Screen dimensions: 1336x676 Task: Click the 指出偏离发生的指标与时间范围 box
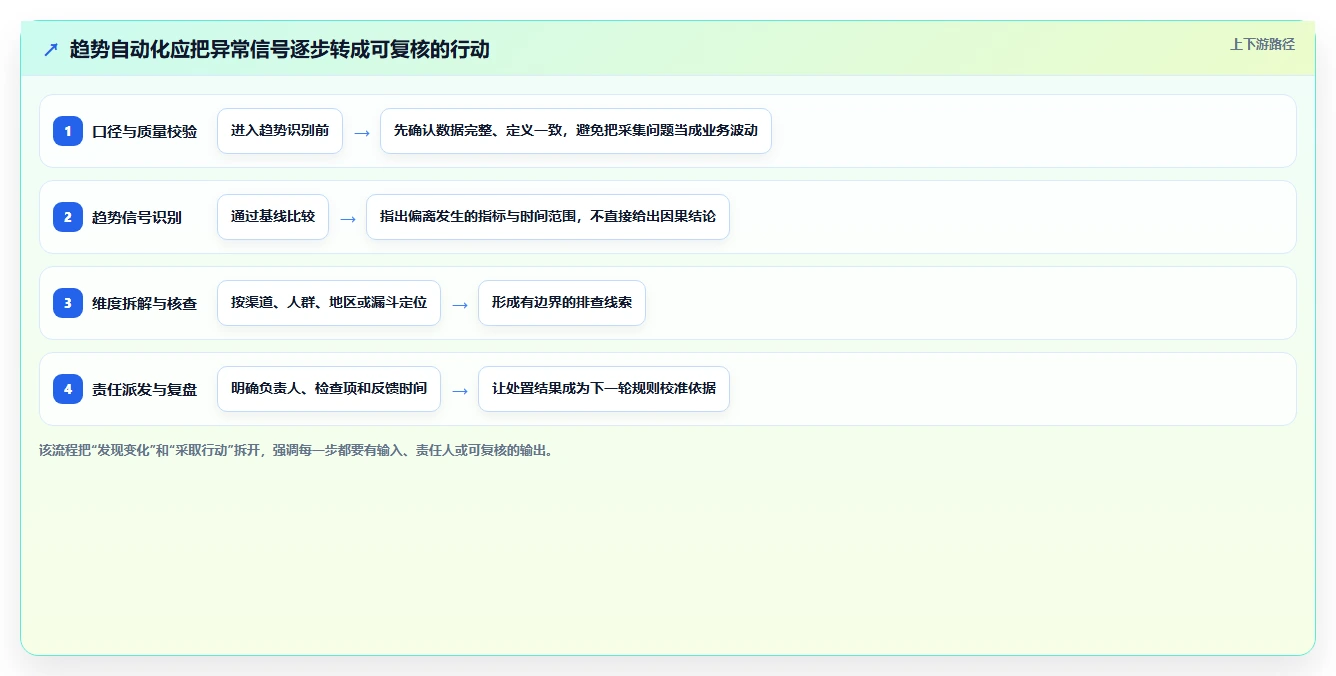pos(548,217)
